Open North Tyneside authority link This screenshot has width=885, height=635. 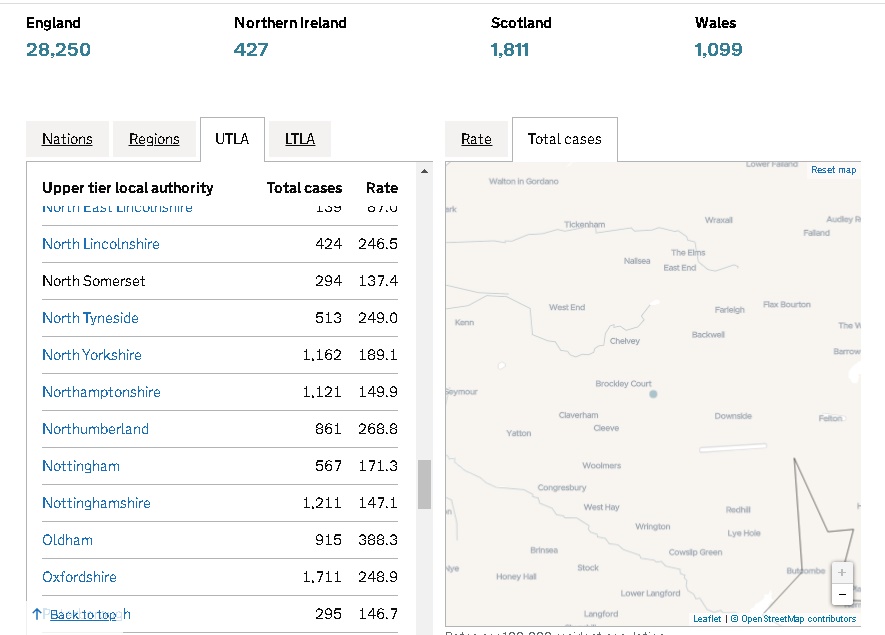[90, 318]
